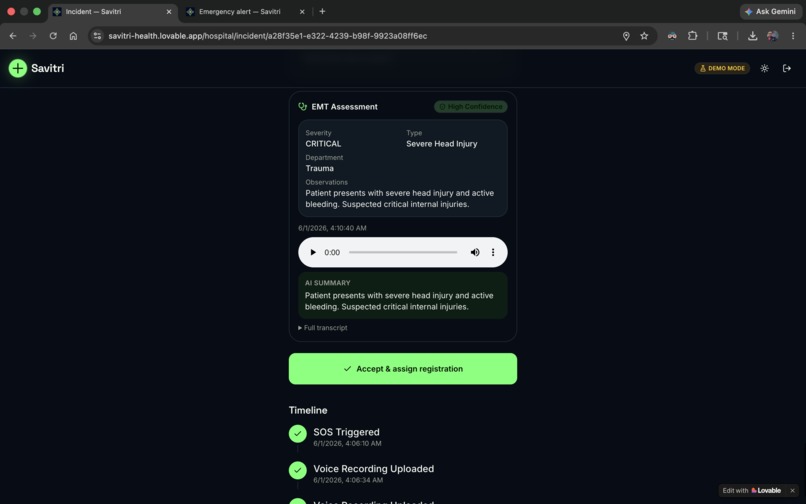Click the logout icon in header
Image resolution: width=806 pixels, height=504 pixels.
point(786,68)
